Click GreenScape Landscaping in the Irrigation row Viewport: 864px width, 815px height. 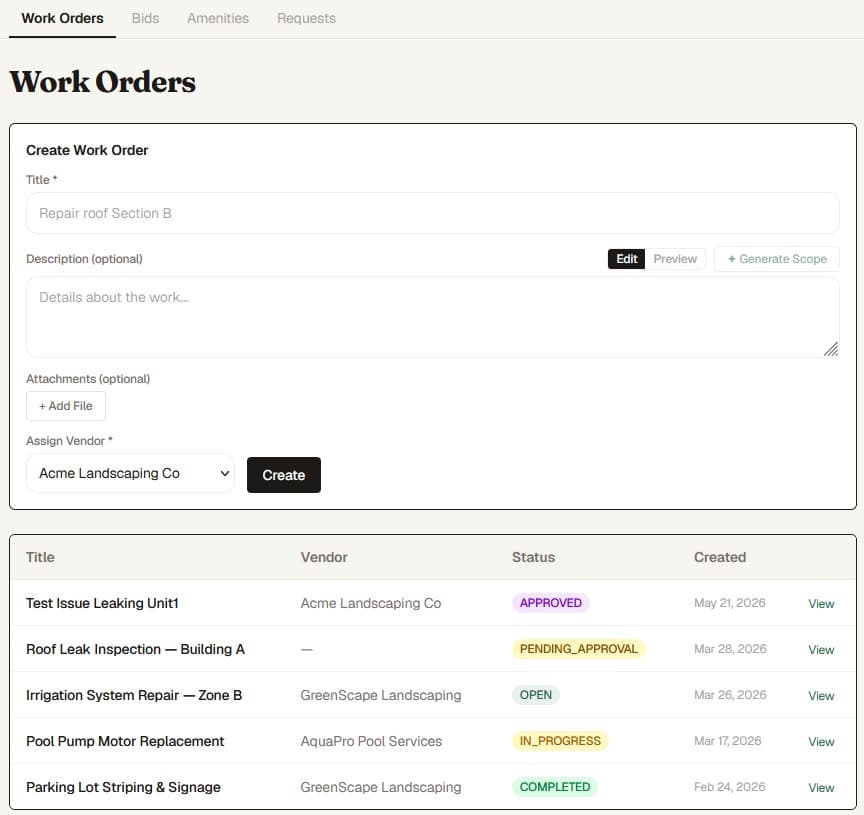(381, 695)
